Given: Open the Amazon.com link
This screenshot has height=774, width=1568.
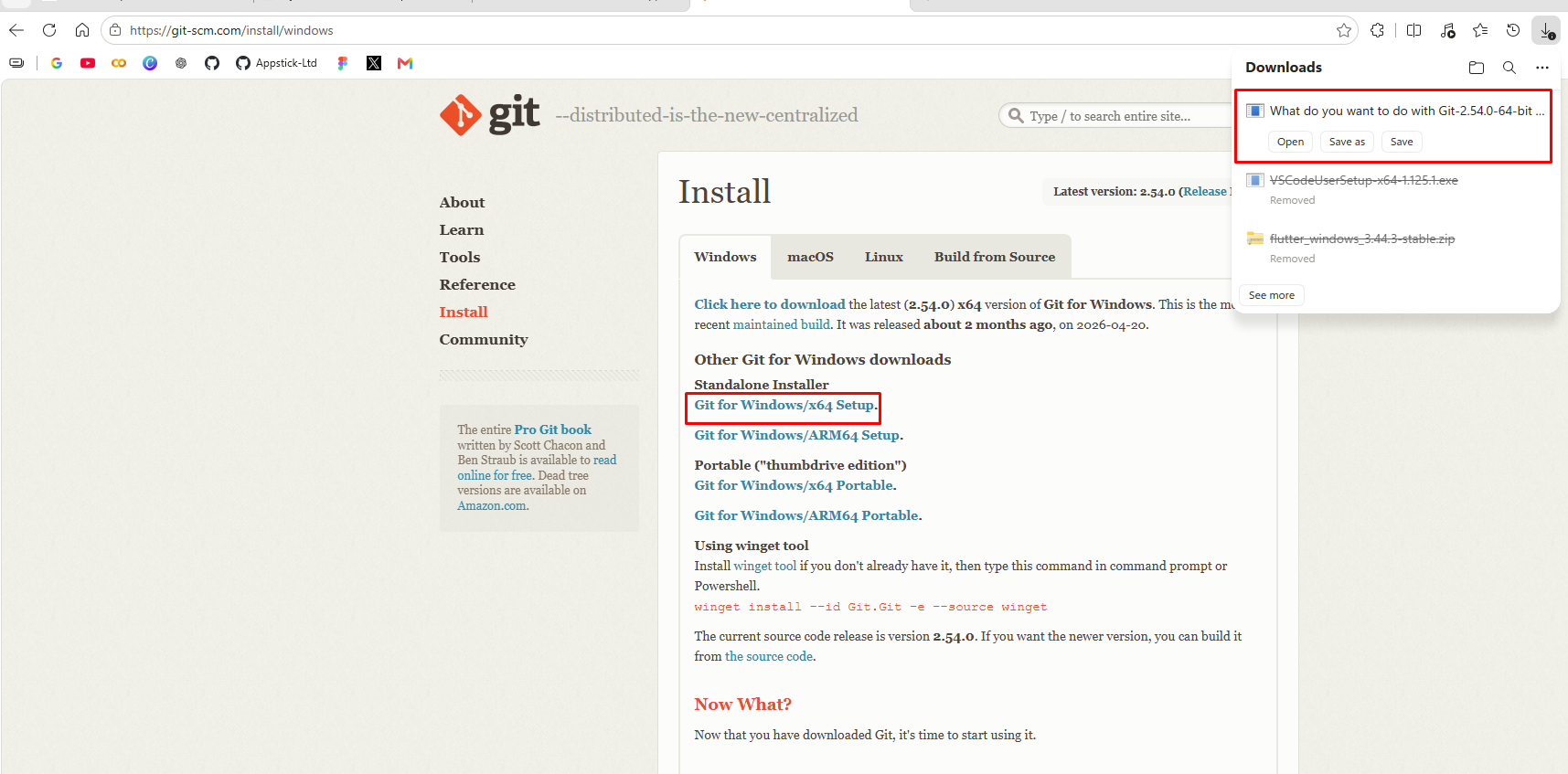Looking at the screenshot, I should click(492, 505).
